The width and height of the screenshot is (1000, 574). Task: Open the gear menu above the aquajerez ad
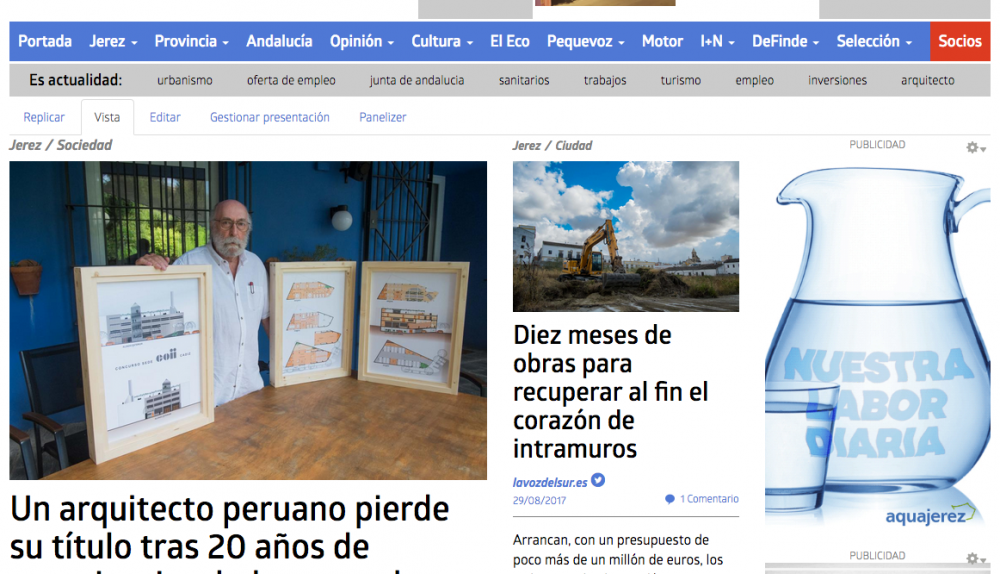coord(975,148)
